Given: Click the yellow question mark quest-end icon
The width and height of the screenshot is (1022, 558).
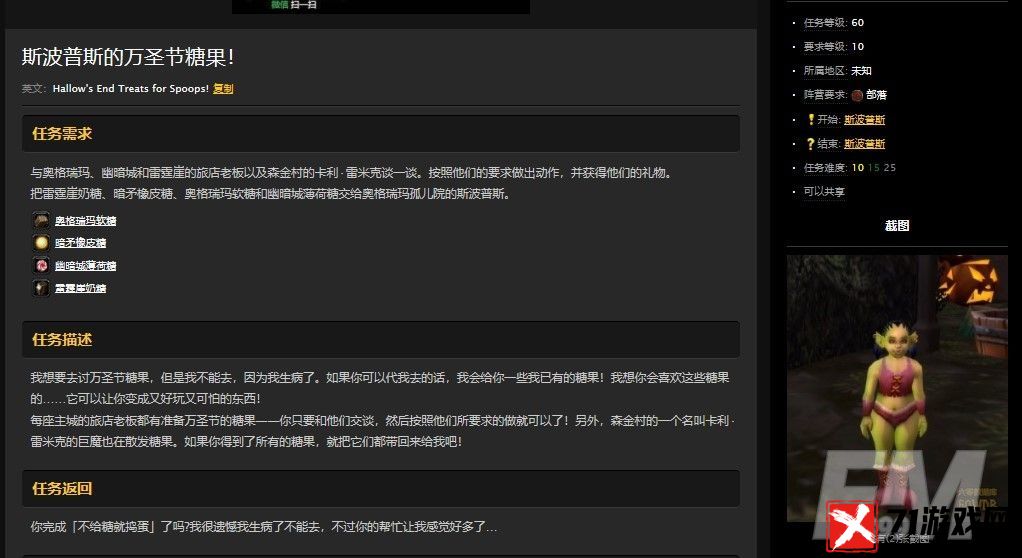Looking at the screenshot, I should click(x=810, y=143).
